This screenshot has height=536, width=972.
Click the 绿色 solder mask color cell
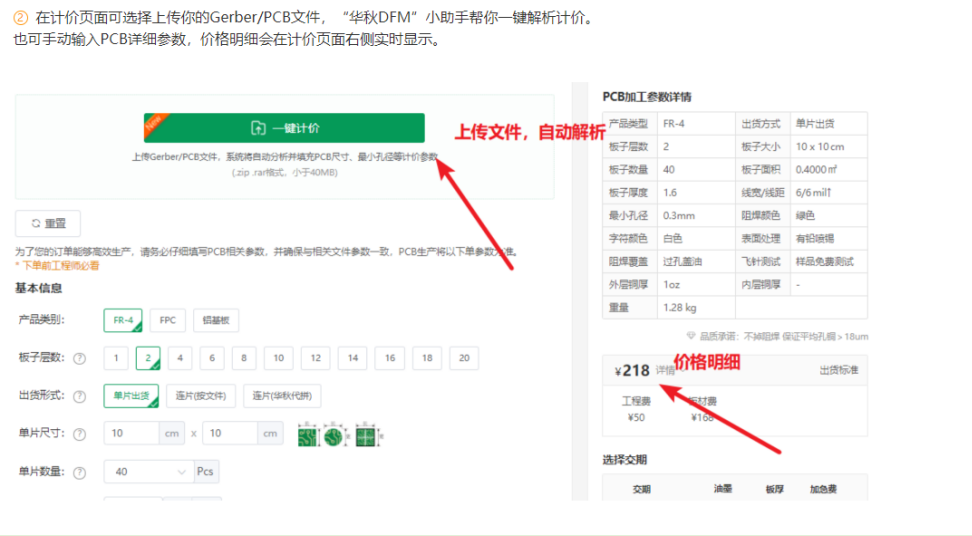[829, 216]
